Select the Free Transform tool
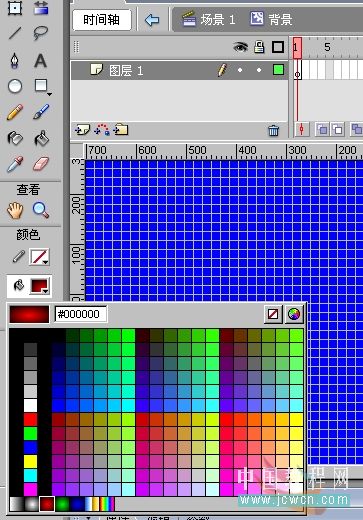This screenshot has height=520, width=363. pos(15,7)
